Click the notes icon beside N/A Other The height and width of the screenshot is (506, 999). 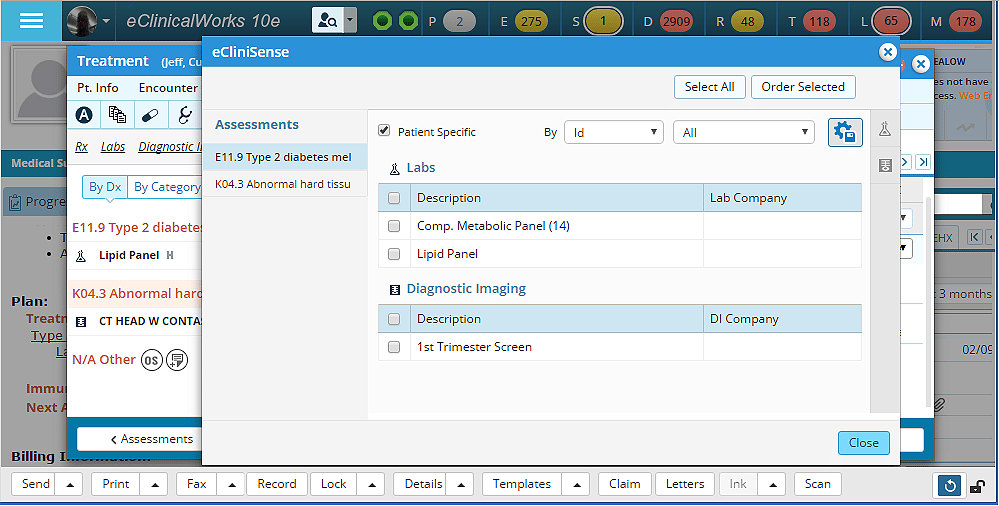click(177, 360)
